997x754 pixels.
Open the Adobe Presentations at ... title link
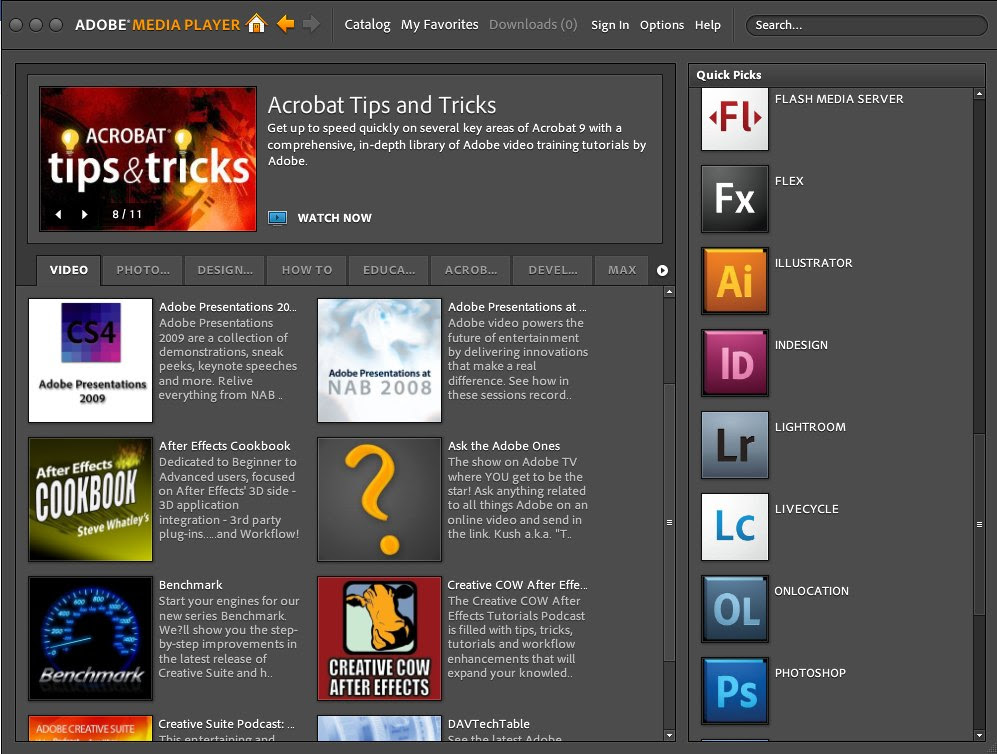click(x=517, y=307)
